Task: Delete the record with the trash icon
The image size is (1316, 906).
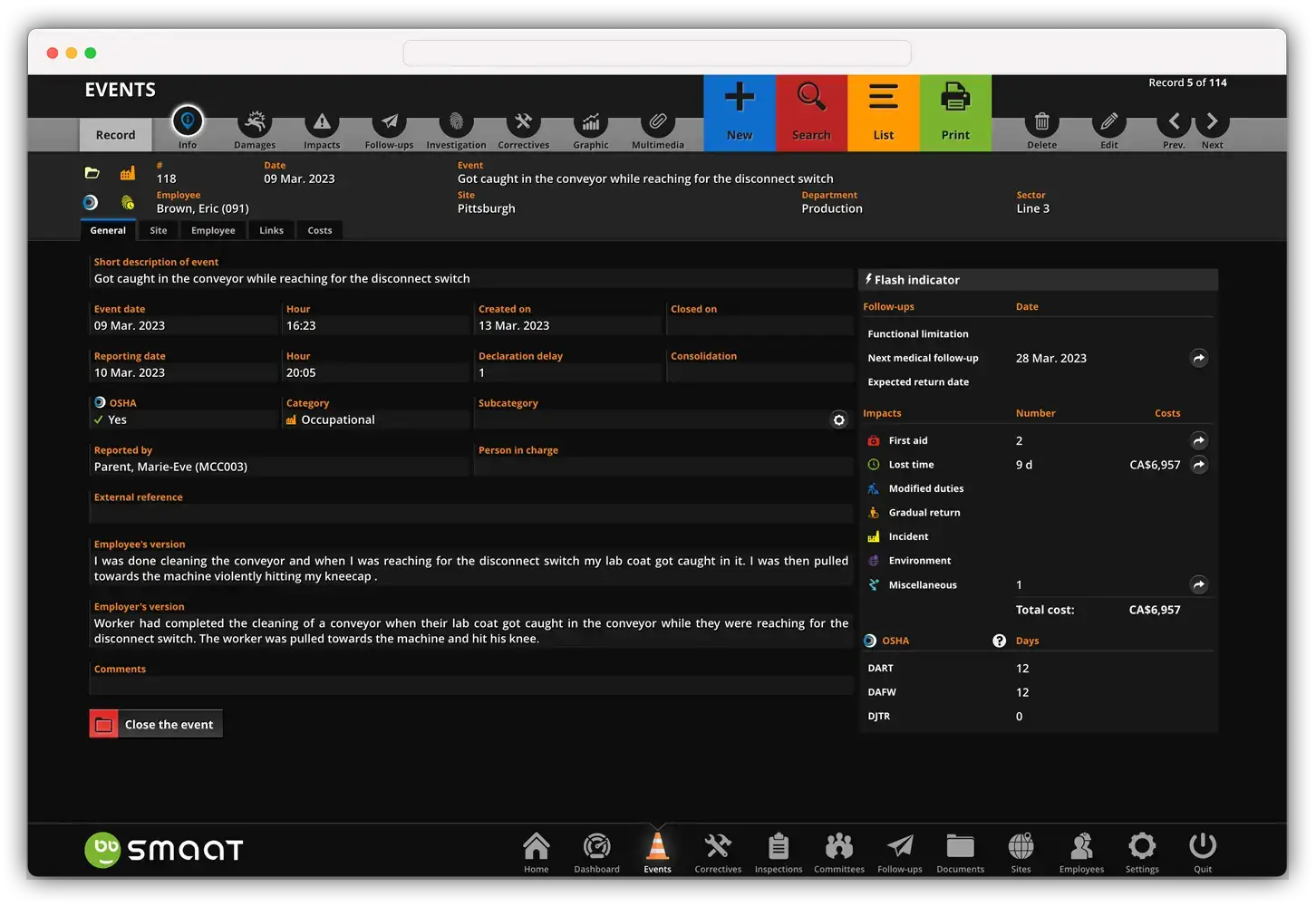Action: [1042, 121]
